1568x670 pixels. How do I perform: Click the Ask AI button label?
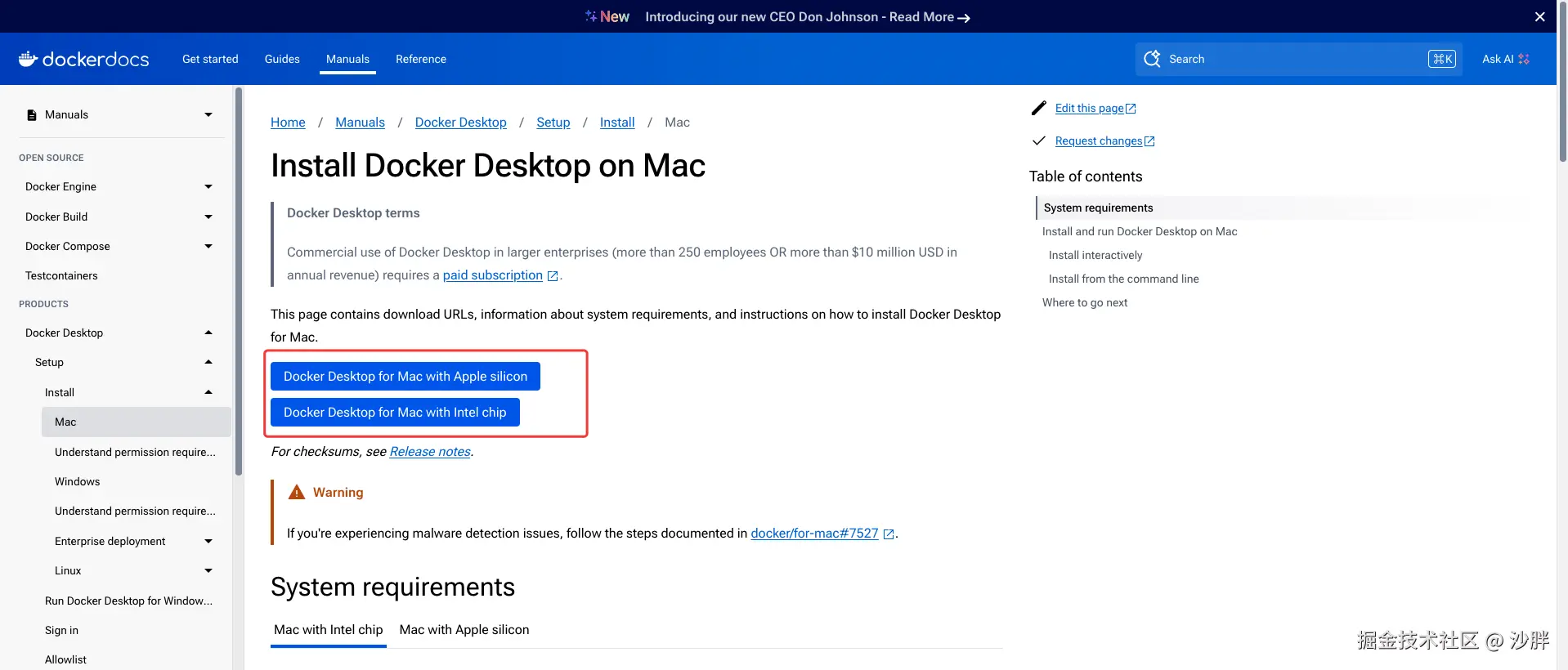(1498, 59)
